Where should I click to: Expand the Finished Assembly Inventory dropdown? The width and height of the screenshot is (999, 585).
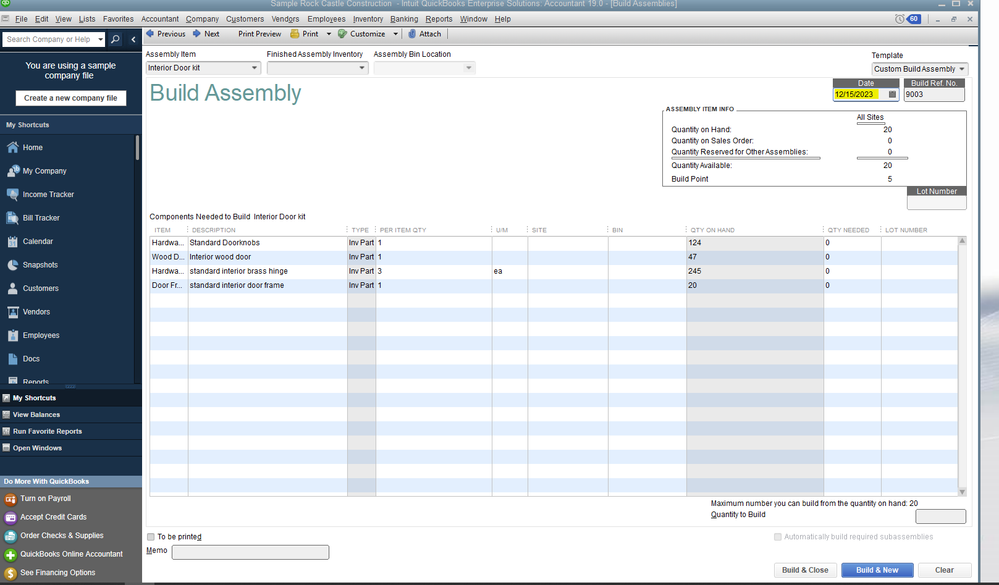(x=362, y=68)
